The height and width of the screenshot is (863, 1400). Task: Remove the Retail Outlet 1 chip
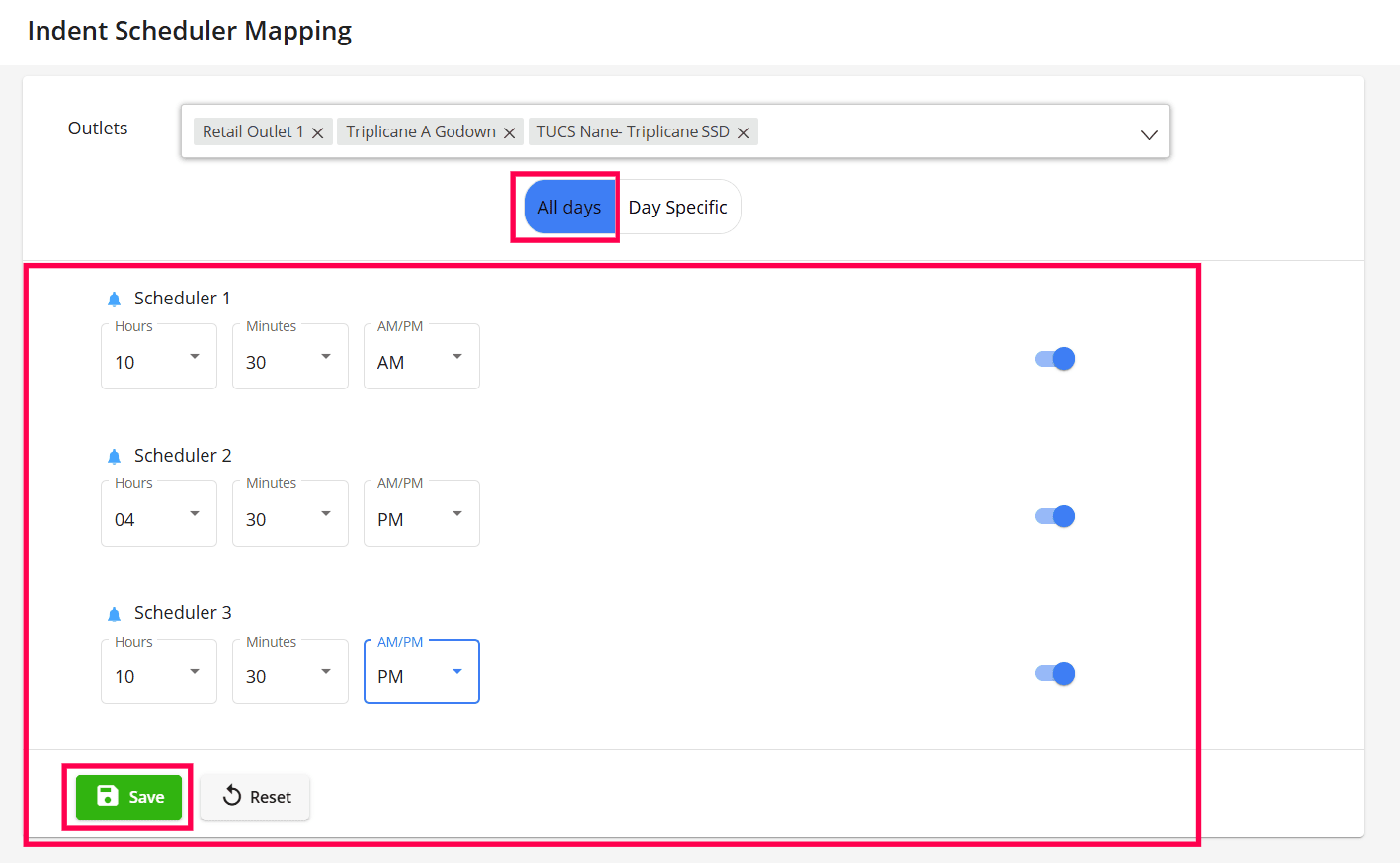(x=318, y=133)
